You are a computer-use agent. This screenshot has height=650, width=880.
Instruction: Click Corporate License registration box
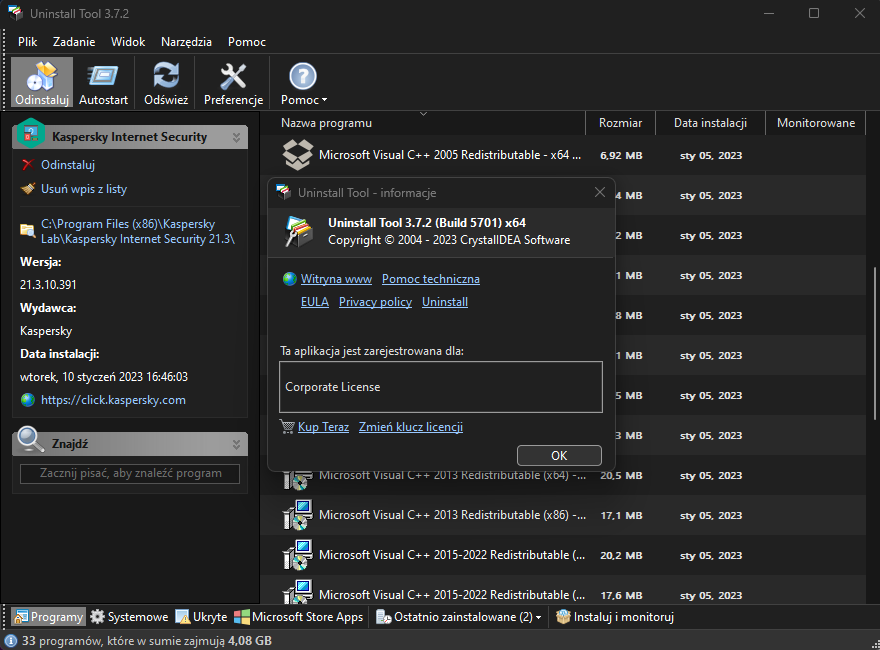[x=441, y=387]
